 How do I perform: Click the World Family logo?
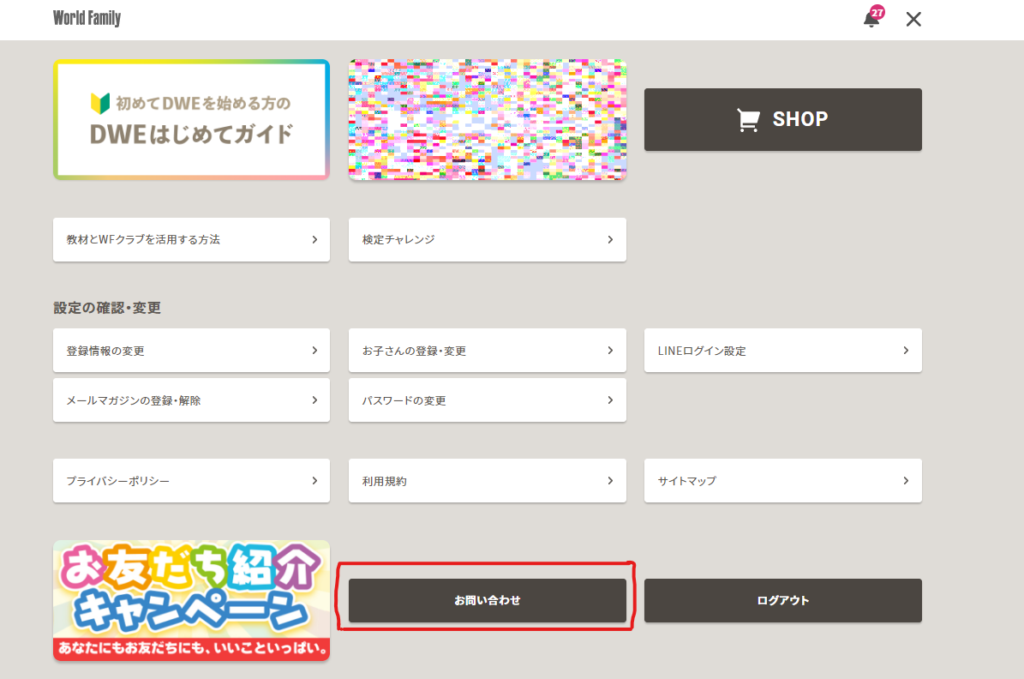tap(87, 19)
